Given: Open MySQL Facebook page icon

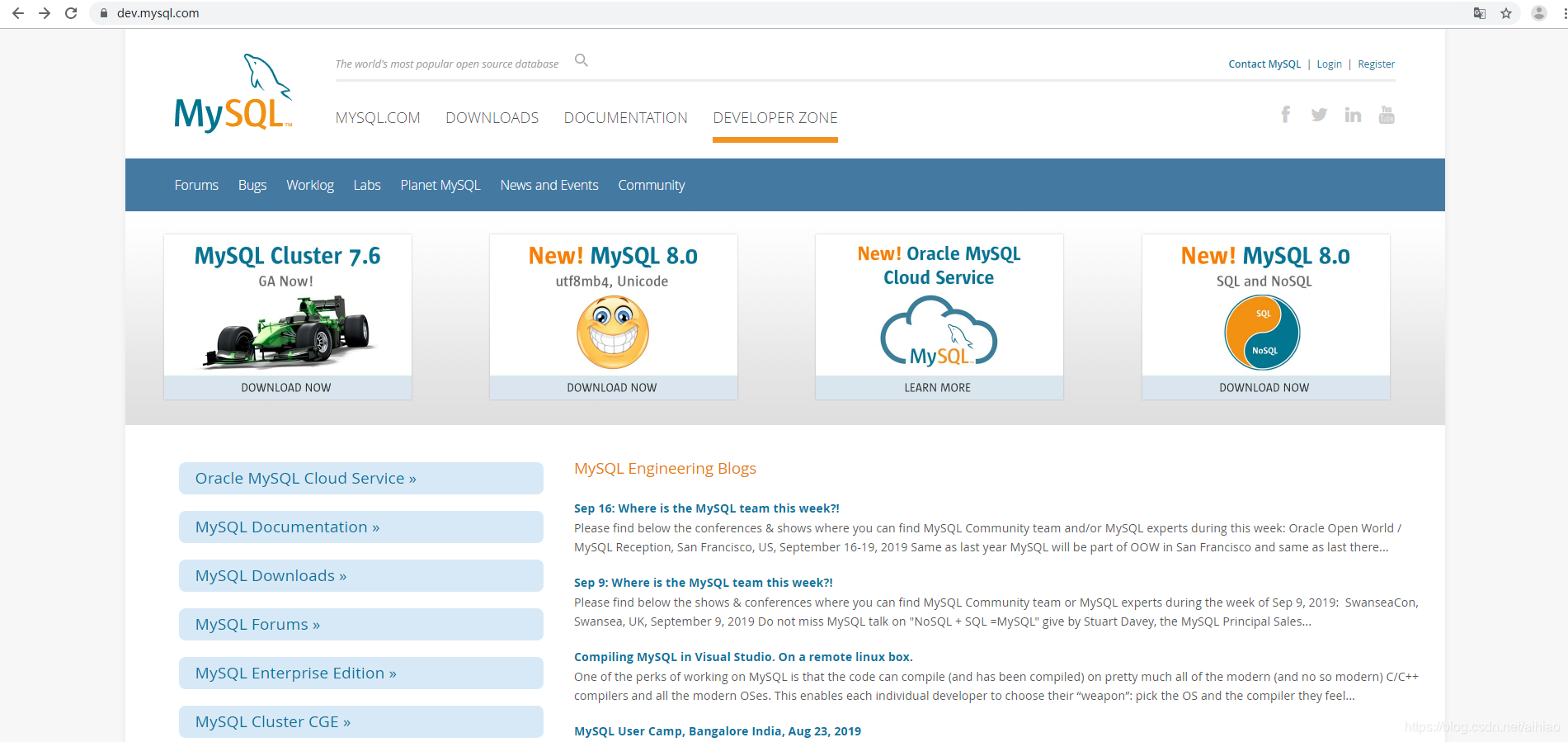Looking at the screenshot, I should pyautogui.click(x=1285, y=115).
